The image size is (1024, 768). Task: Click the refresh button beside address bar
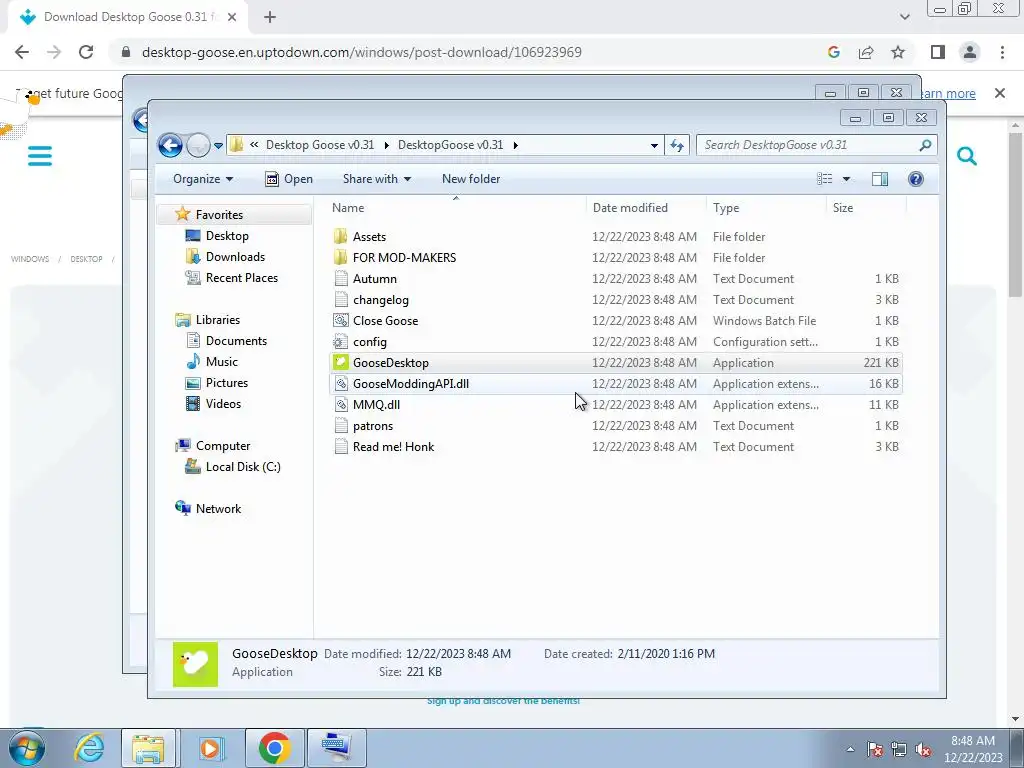tap(677, 145)
